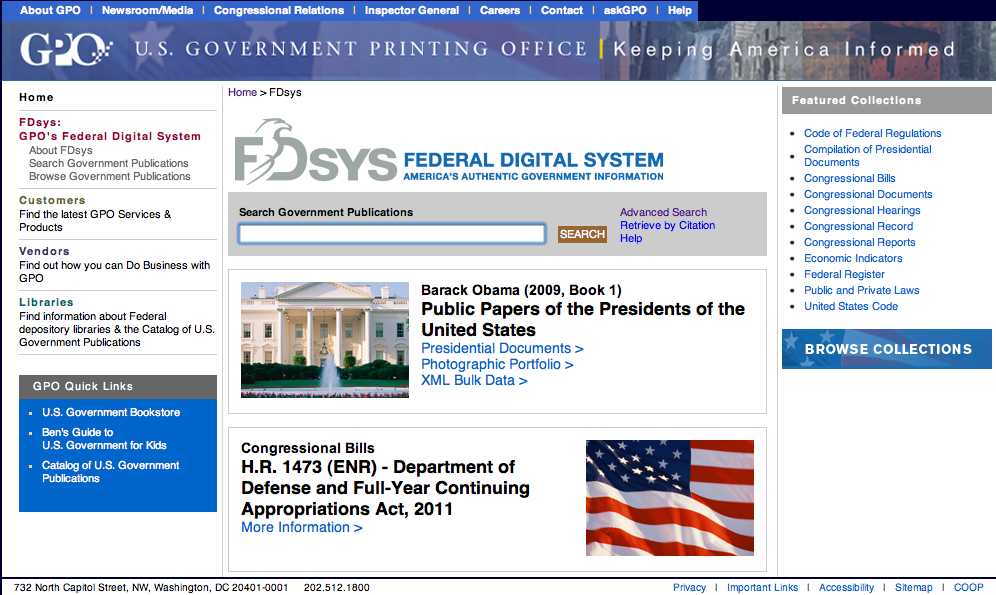Click Find the latest GPO Services & Products

(95, 220)
